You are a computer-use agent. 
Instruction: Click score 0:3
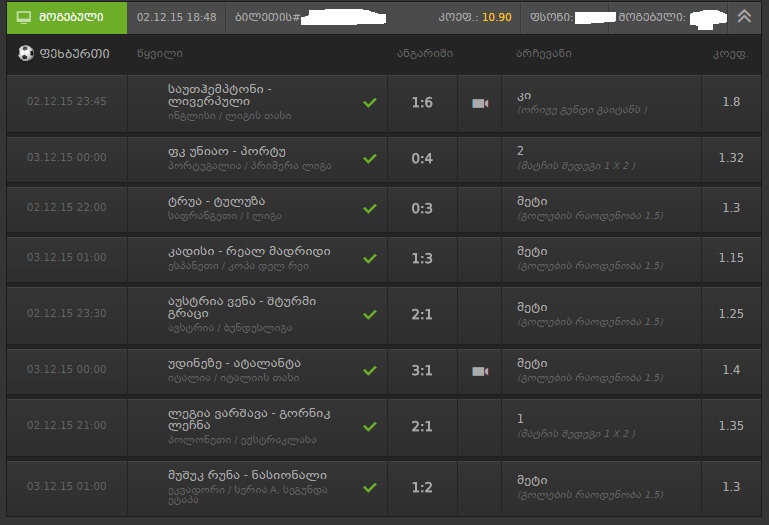pyautogui.click(x=422, y=208)
